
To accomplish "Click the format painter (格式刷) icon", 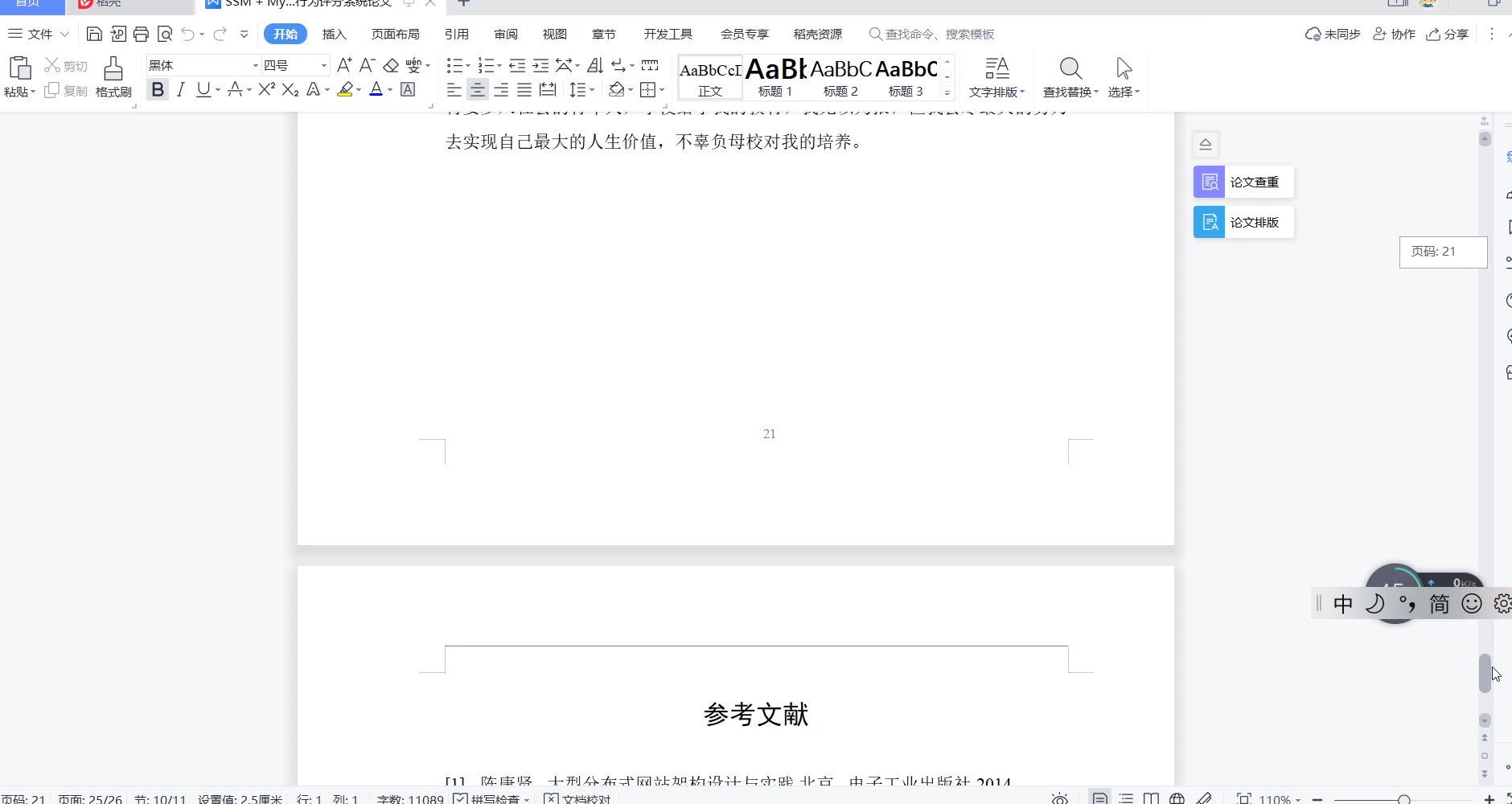I will pyautogui.click(x=113, y=77).
